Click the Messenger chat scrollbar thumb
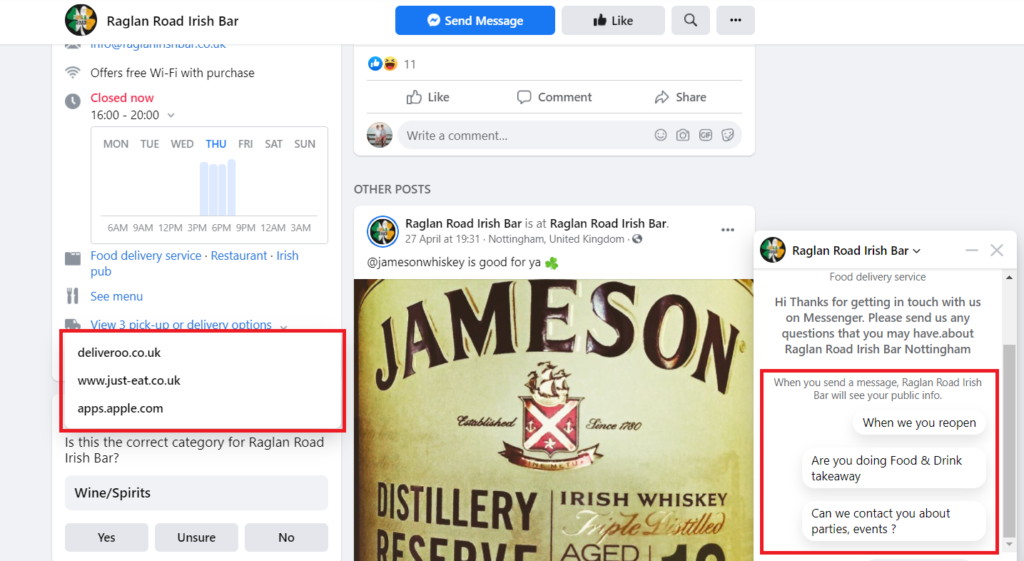 (x=1010, y=440)
